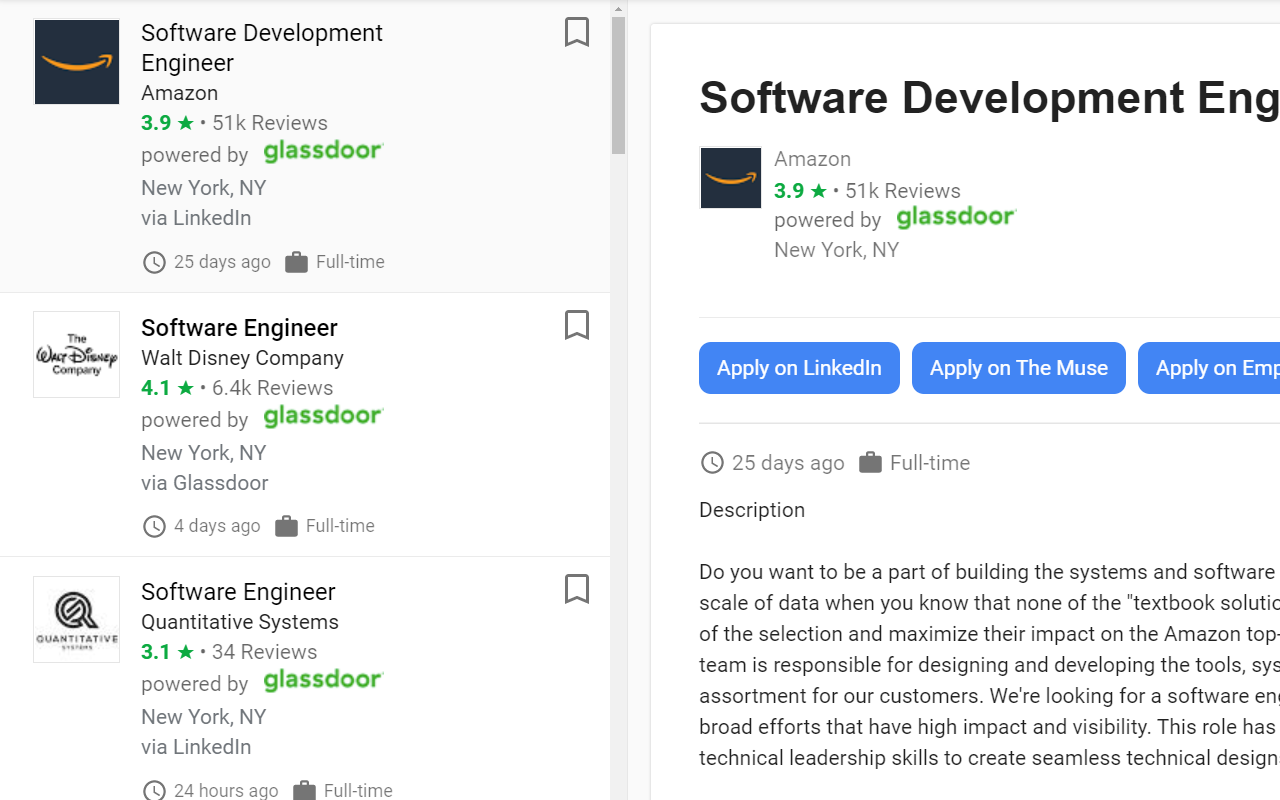
Task: Bookmark the Quantitative Systems job listing
Action: [x=577, y=589]
